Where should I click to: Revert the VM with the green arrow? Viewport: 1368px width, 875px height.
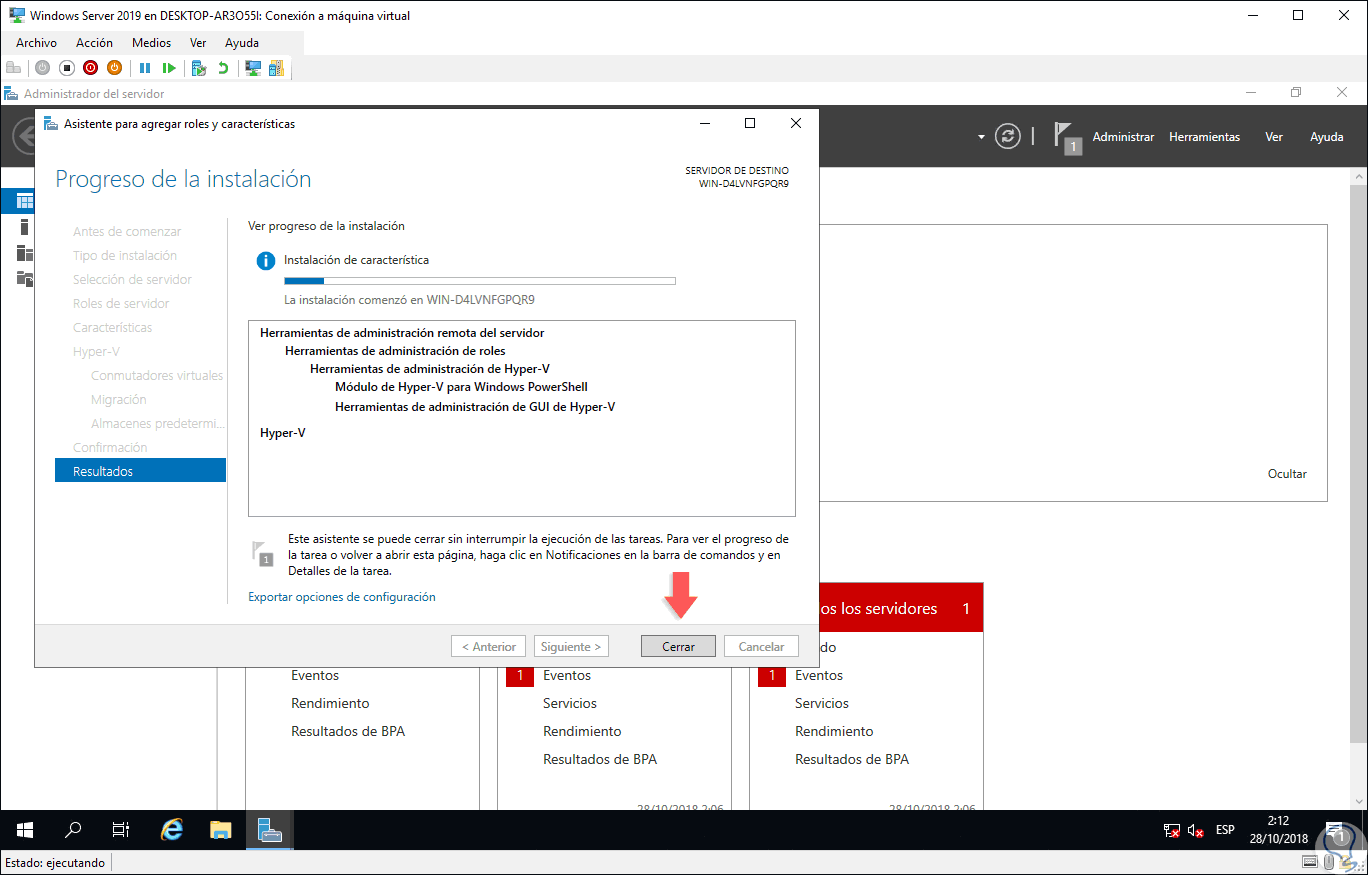pyautogui.click(x=223, y=68)
